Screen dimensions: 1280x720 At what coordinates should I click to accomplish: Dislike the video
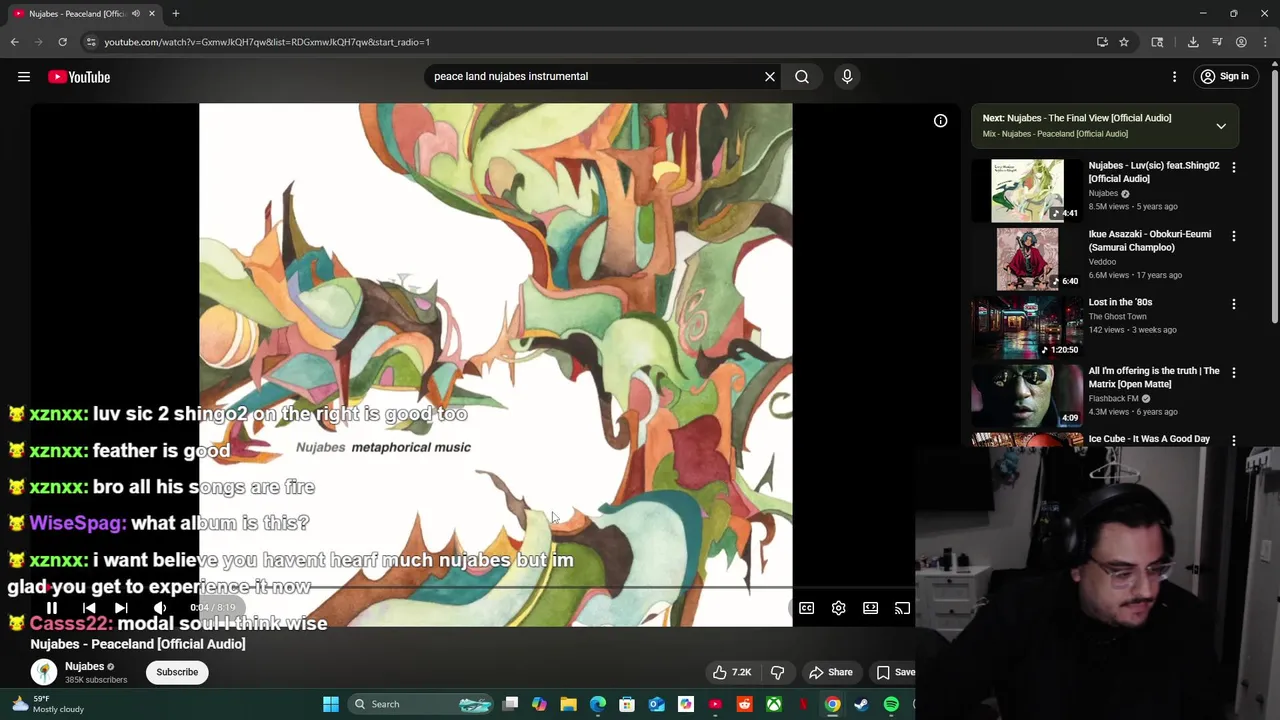pos(777,672)
